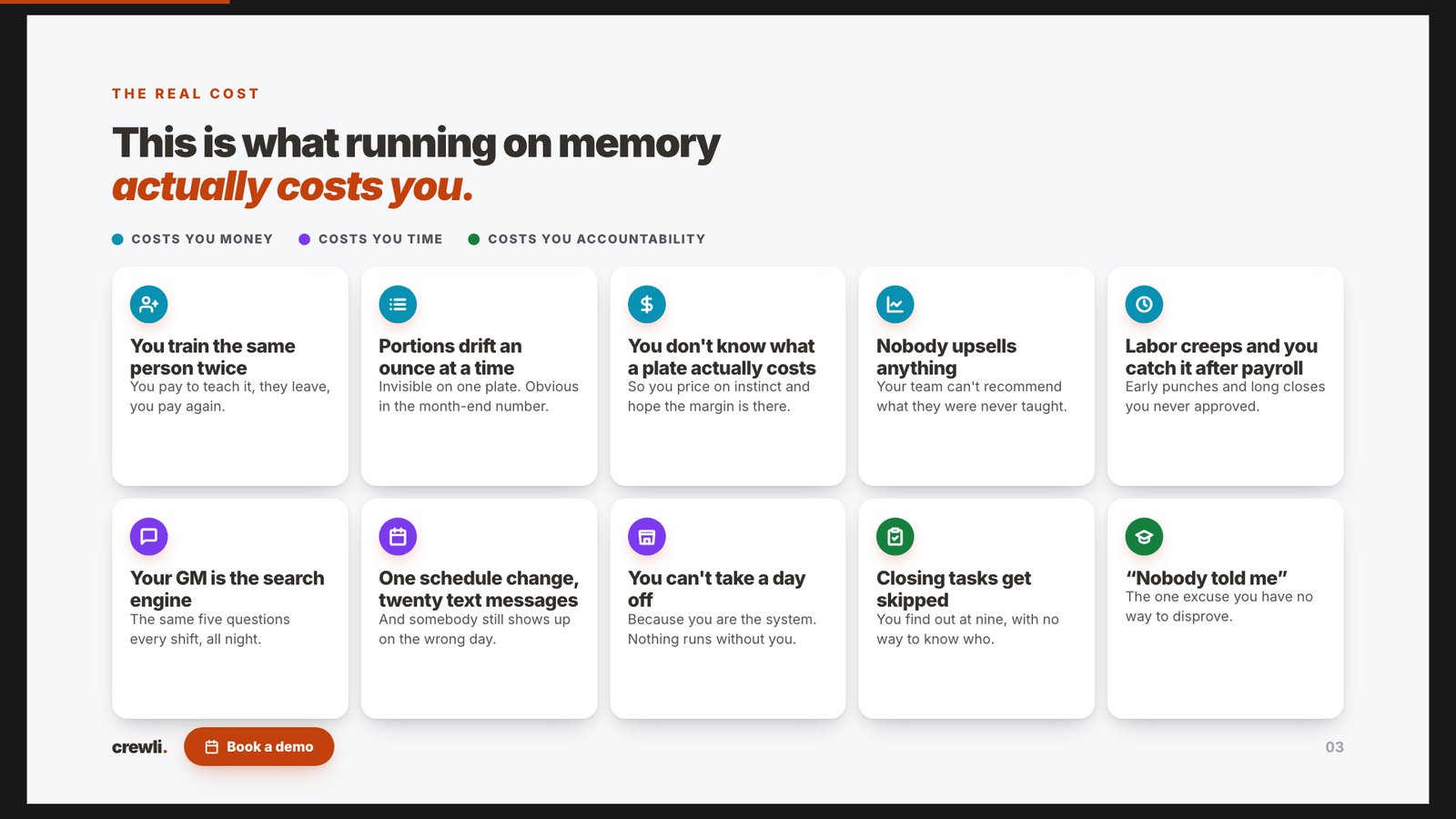Click the list icon on Portions drift card
This screenshot has height=819, width=1456.
point(398,304)
